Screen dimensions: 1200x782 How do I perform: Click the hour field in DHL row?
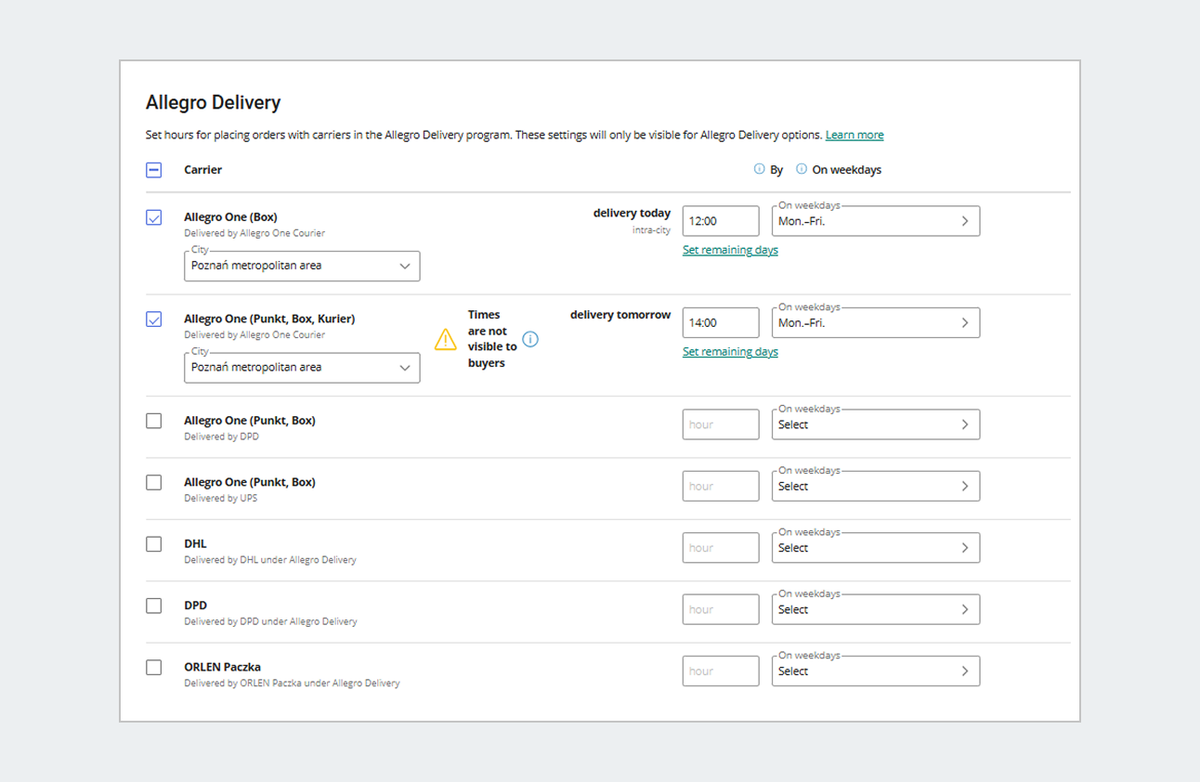pyautogui.click(x=720, y=548)
